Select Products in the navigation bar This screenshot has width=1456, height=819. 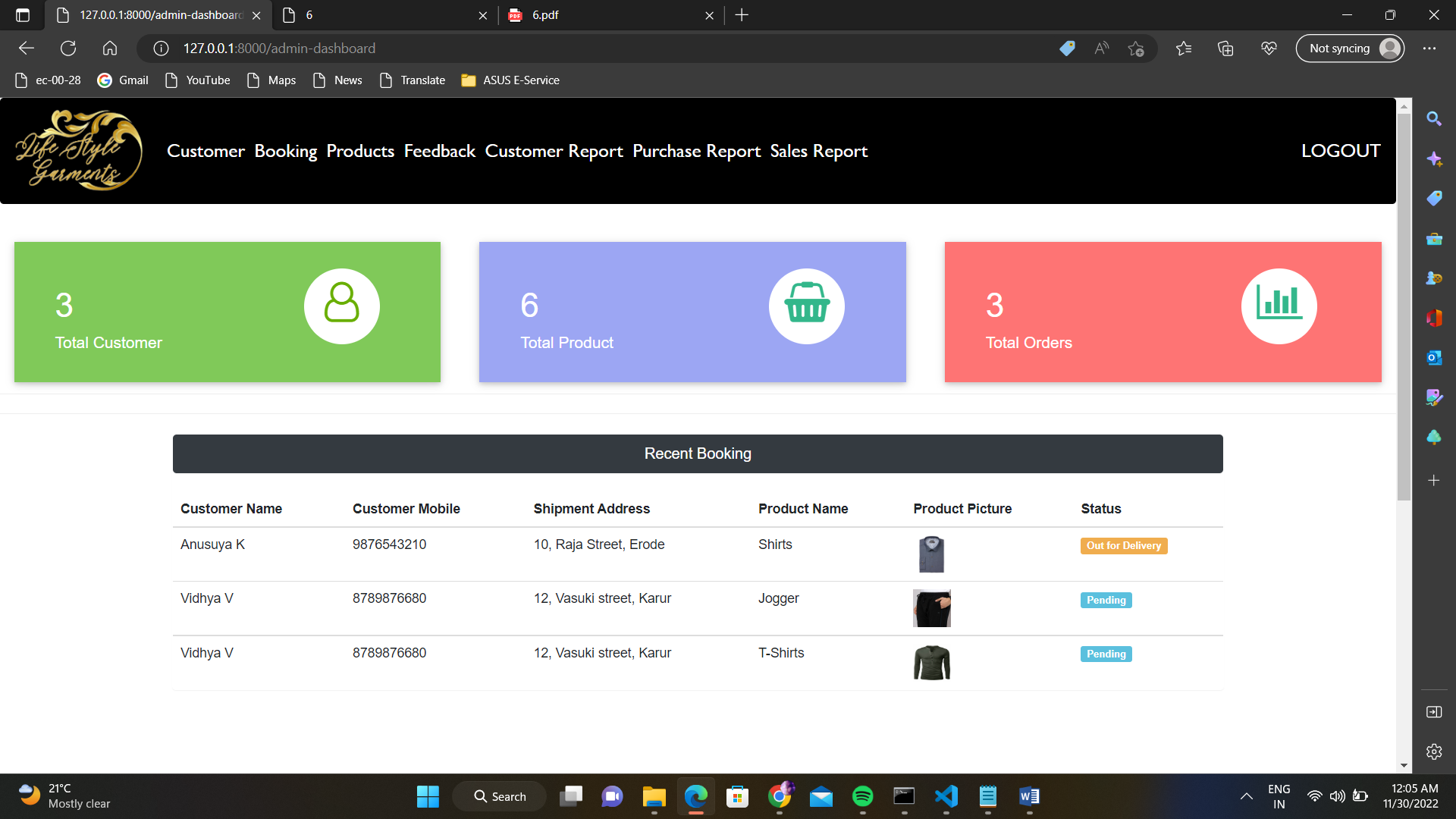[x=360, y=151]
